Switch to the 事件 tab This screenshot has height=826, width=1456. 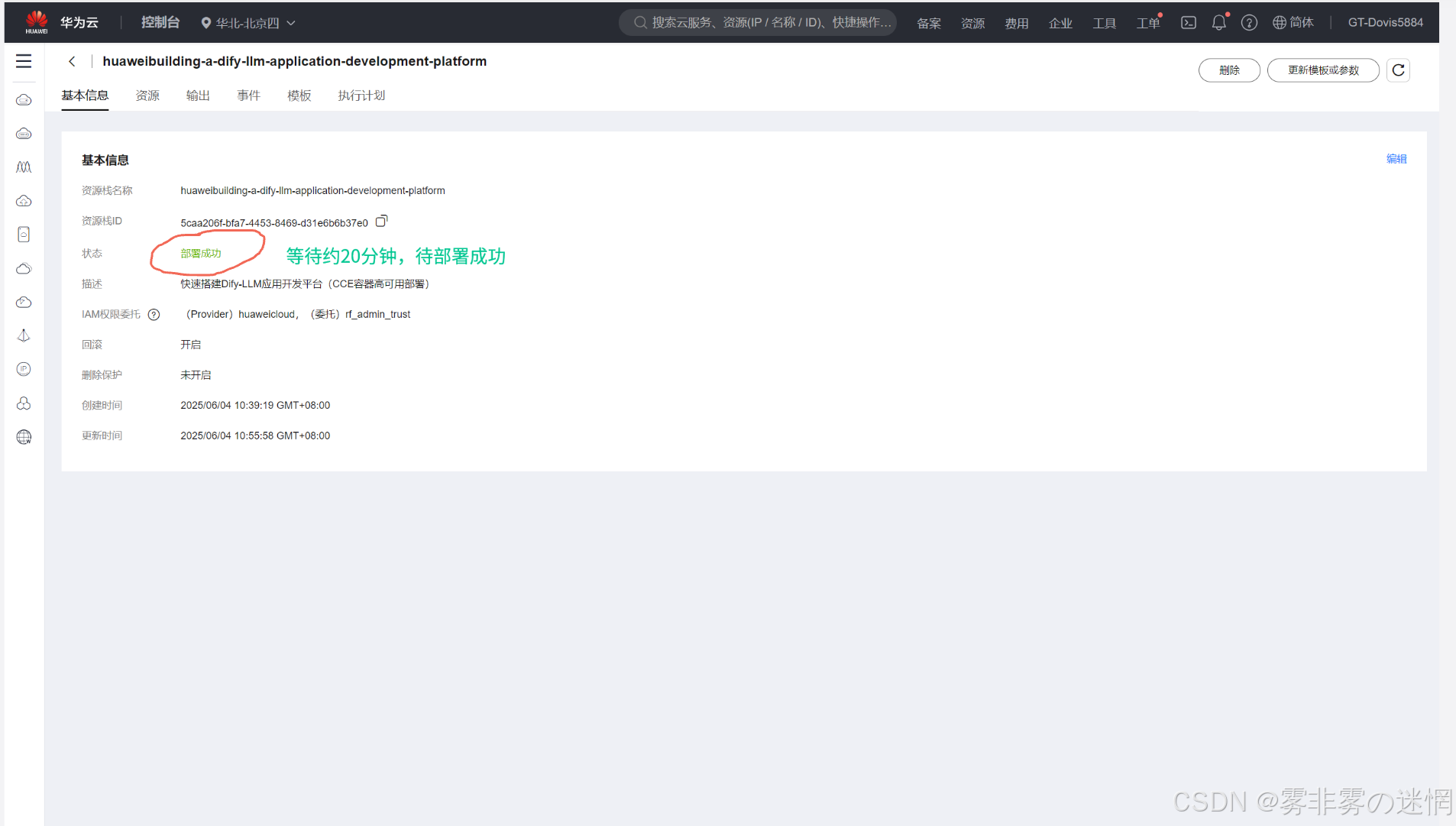coord(249,96)
